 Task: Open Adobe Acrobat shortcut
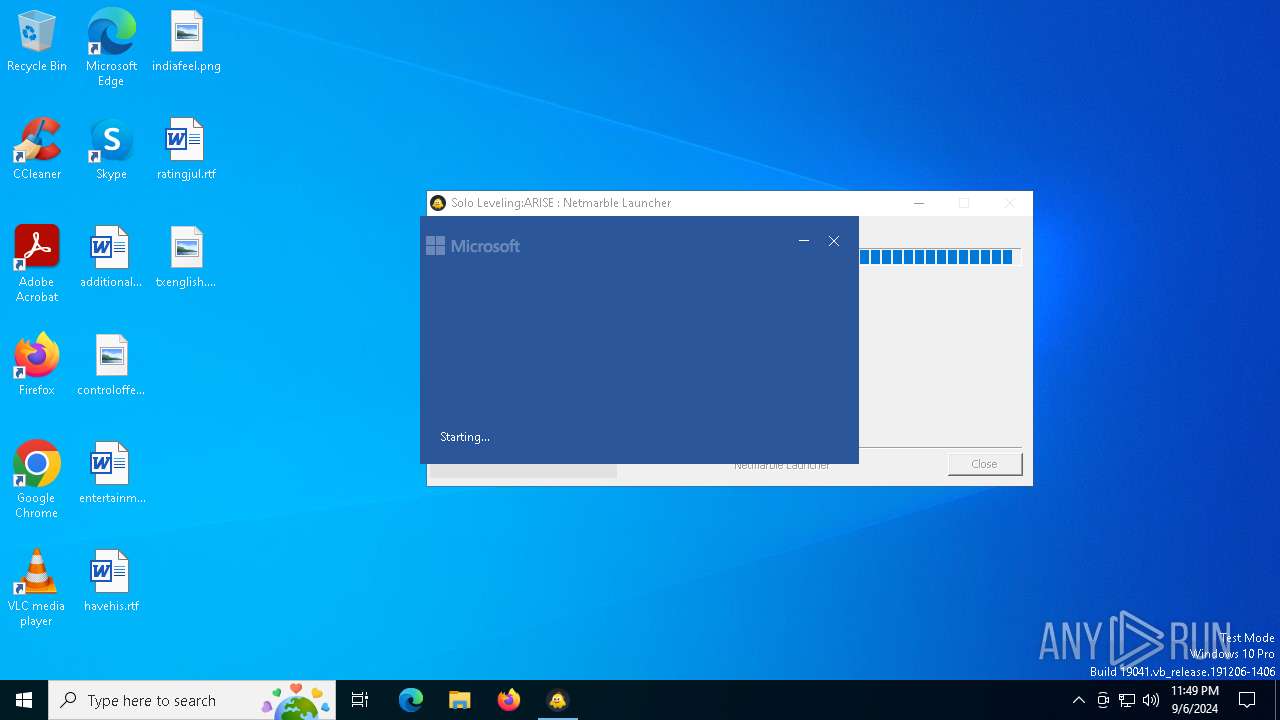coord(37,264)
